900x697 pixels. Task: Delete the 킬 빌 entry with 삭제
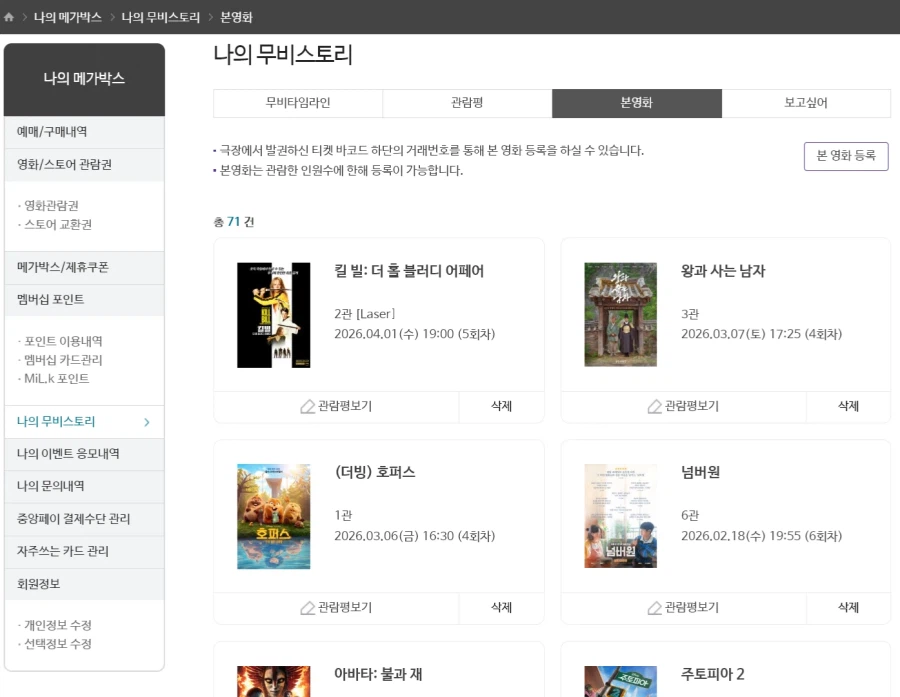501,406
